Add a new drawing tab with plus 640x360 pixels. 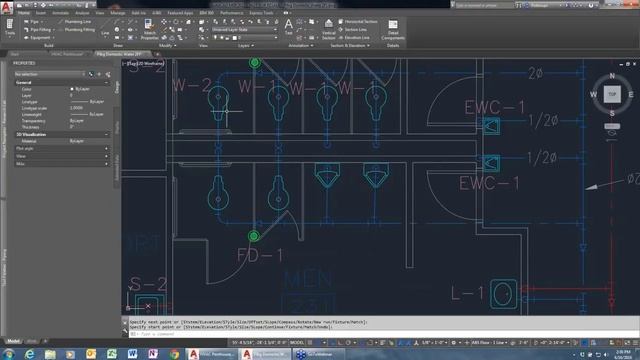pos(158,54)
